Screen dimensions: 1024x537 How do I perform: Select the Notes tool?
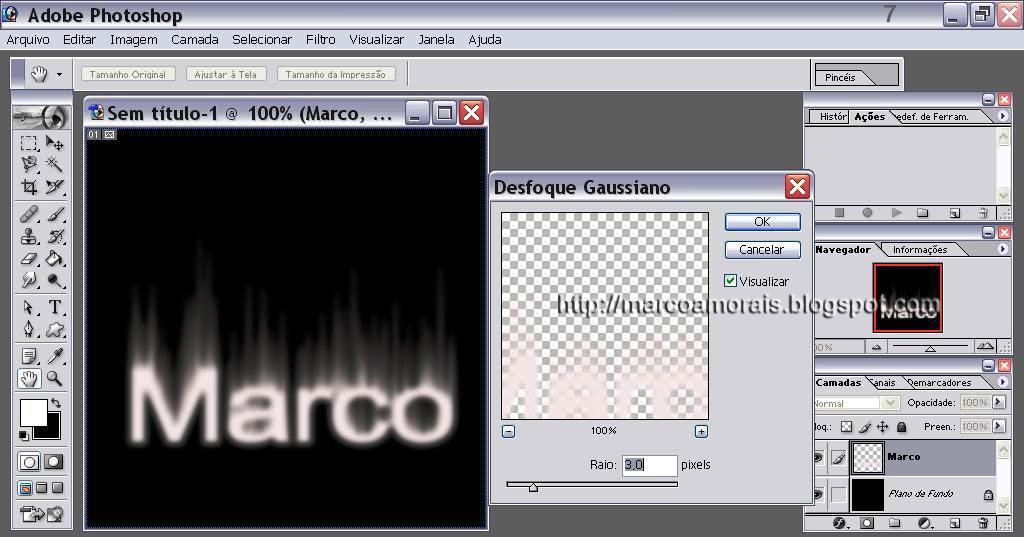(x=29, y=356)
